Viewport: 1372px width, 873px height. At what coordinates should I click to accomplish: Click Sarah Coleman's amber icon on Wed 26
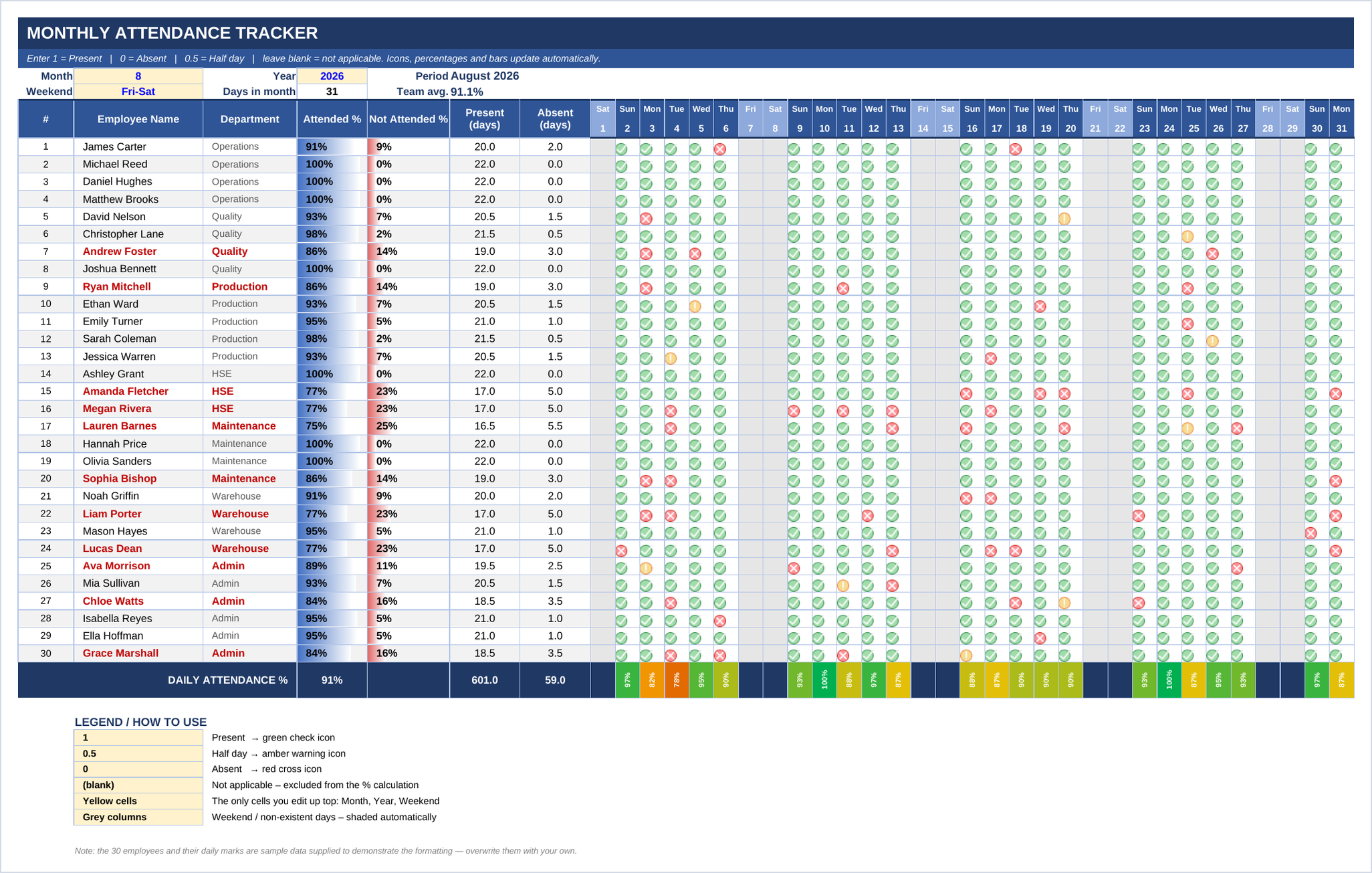coord(1212,341)
